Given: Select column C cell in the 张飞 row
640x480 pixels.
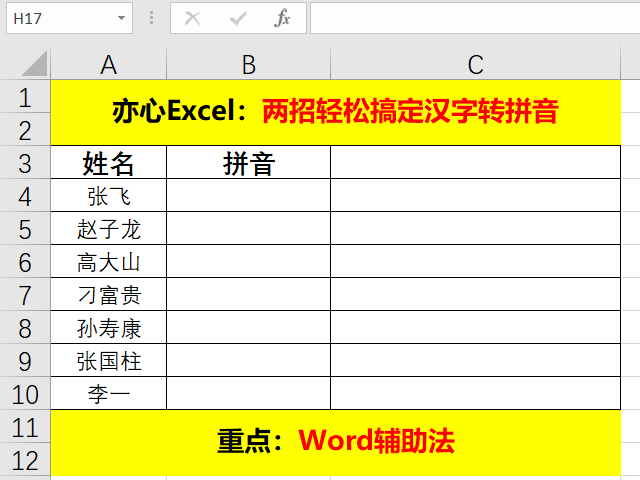Looking at the screenshot, I should click(476, 196).
